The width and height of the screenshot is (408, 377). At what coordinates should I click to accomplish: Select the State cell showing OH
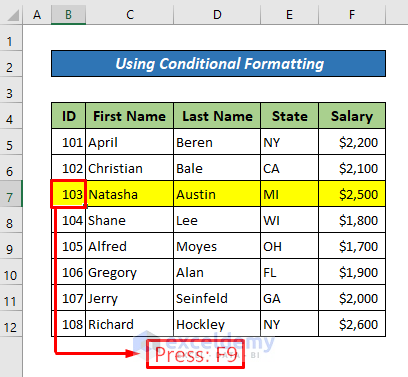(x=290, y=246)
